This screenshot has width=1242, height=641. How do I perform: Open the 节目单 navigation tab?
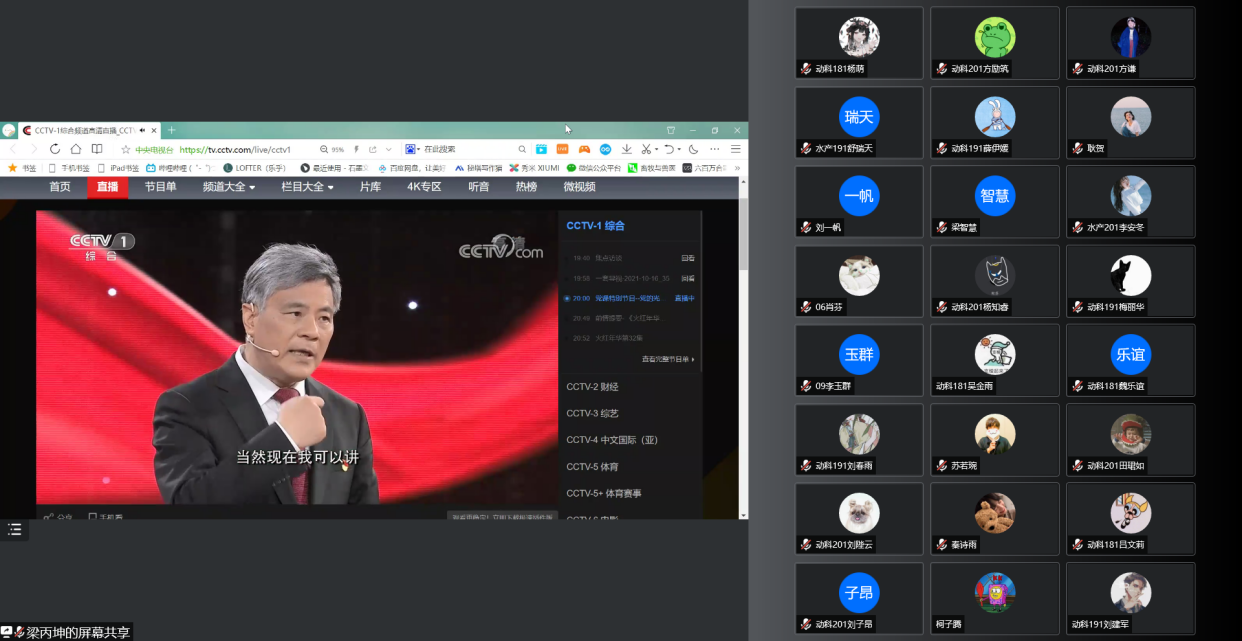(x=160, y=187)
